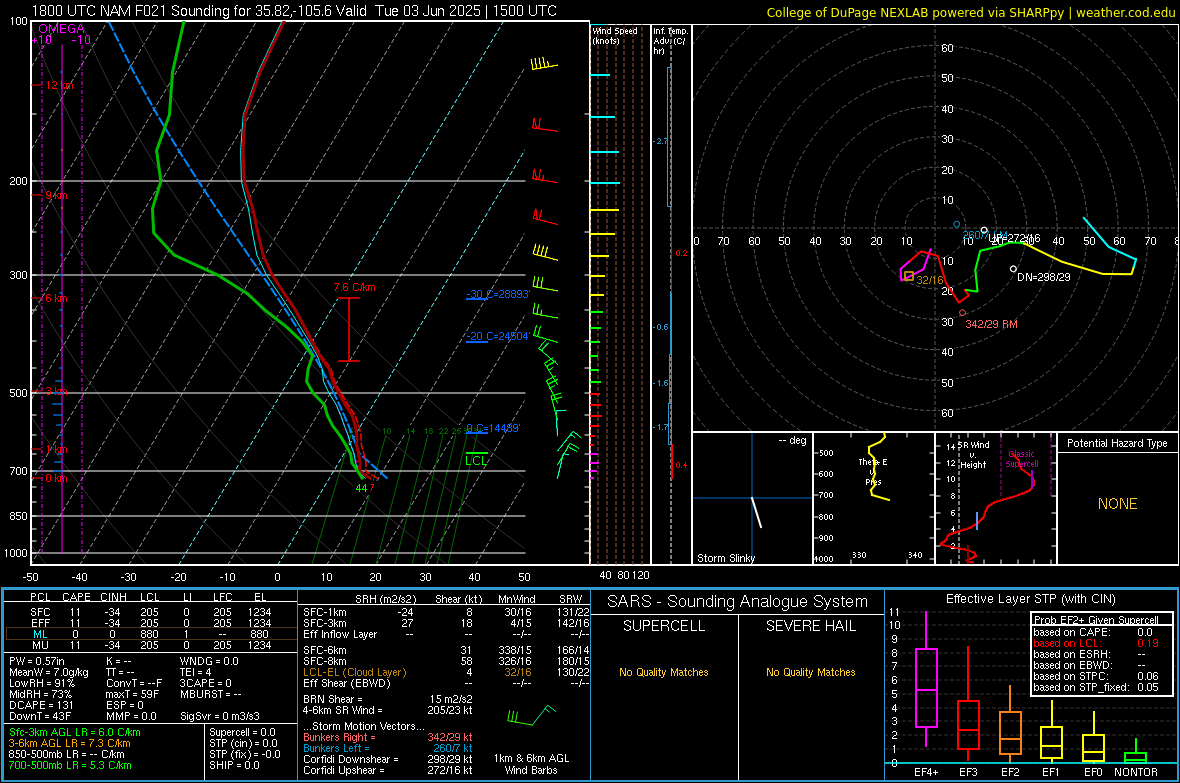Select the LCL-EL (Cloud Layer) row

446,672
